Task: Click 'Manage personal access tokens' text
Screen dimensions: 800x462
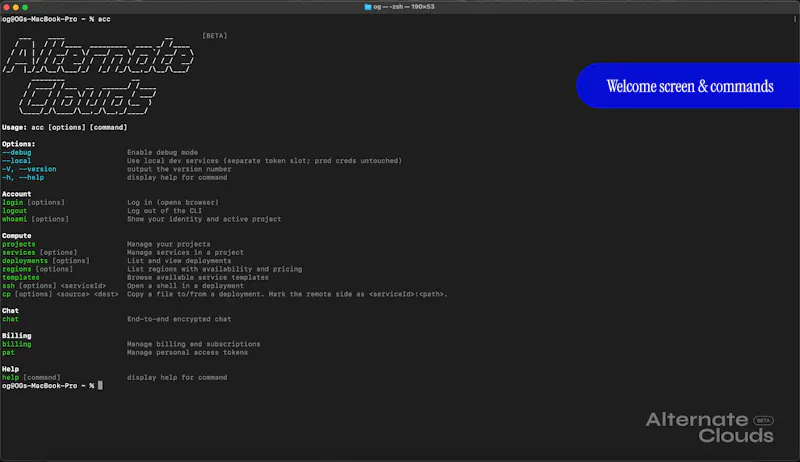Action: 187,352
